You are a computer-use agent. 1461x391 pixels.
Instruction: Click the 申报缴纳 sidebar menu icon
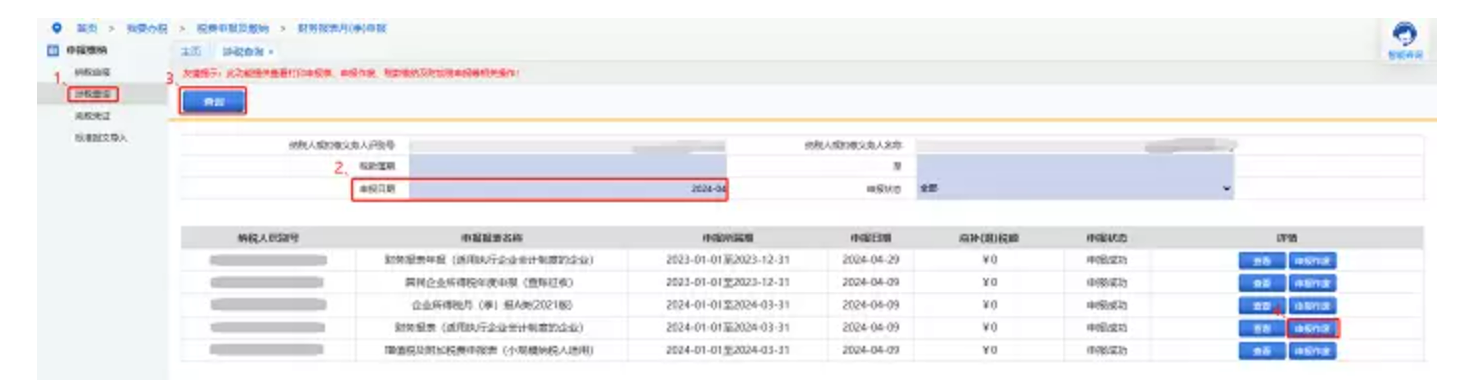54,50
